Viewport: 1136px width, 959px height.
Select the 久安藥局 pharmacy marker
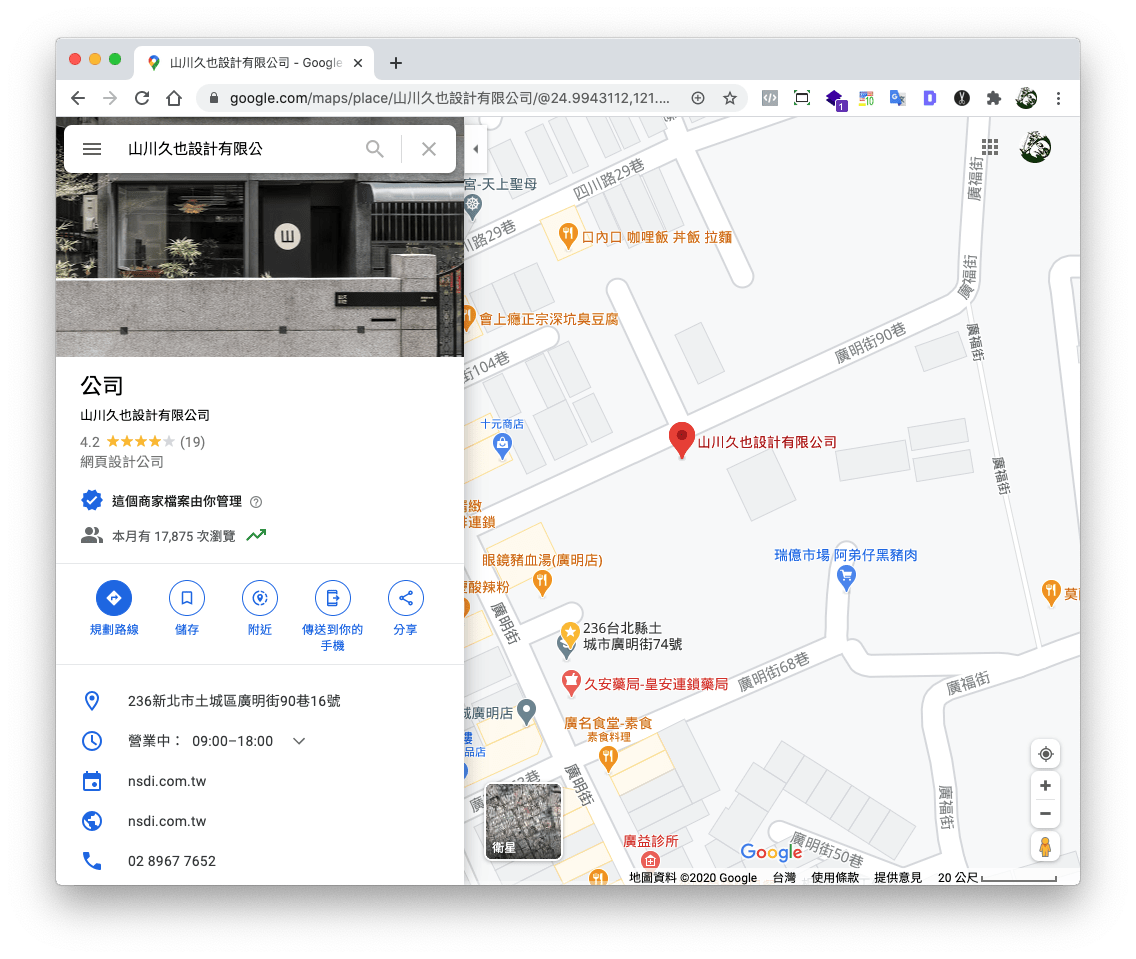571,682
